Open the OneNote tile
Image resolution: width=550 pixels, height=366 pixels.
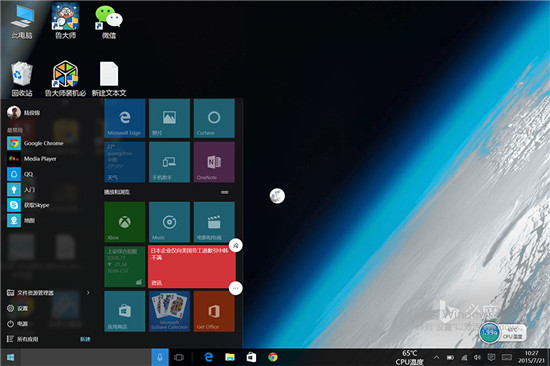pos(214,162)
